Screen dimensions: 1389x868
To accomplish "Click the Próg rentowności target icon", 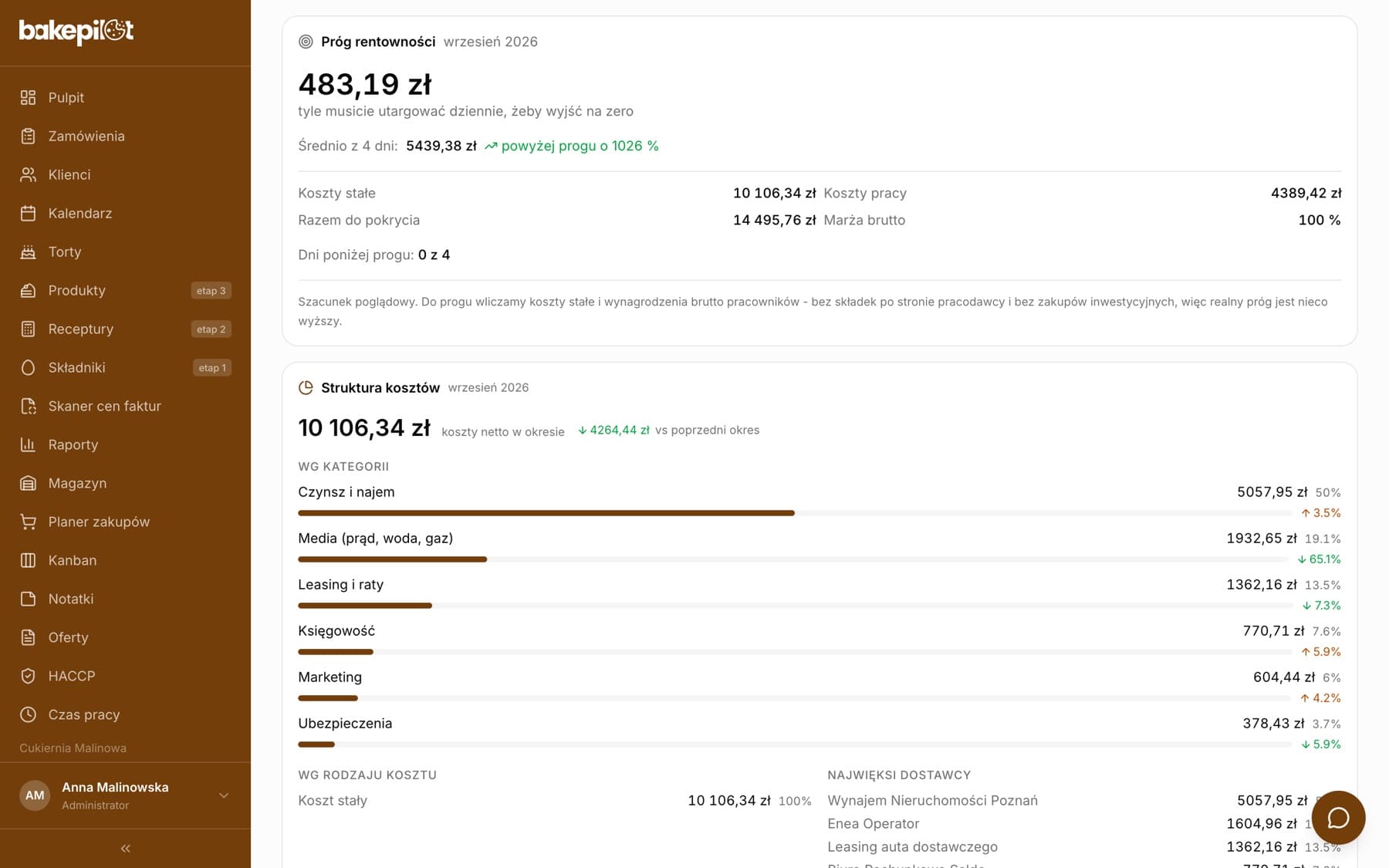I will click(x=306, y=42).
